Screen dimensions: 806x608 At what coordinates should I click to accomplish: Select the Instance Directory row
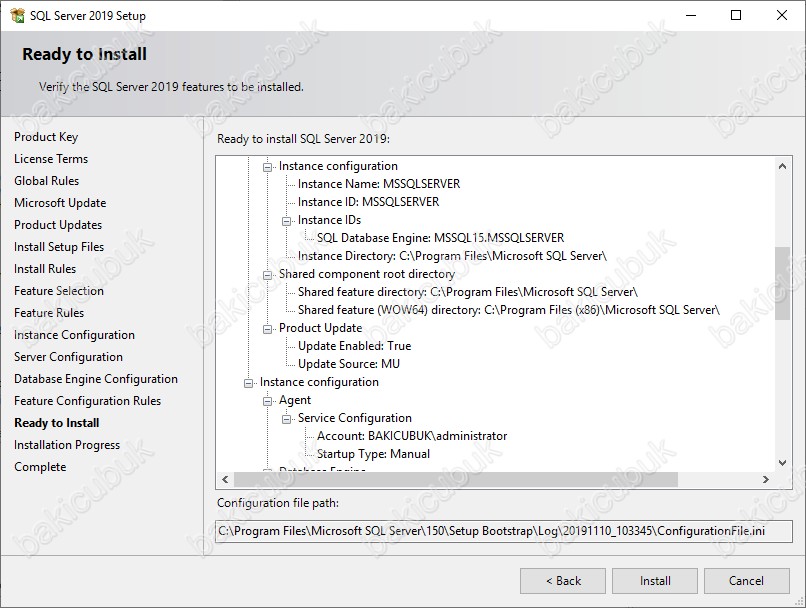pyautogui.click(x=452, y=256)
